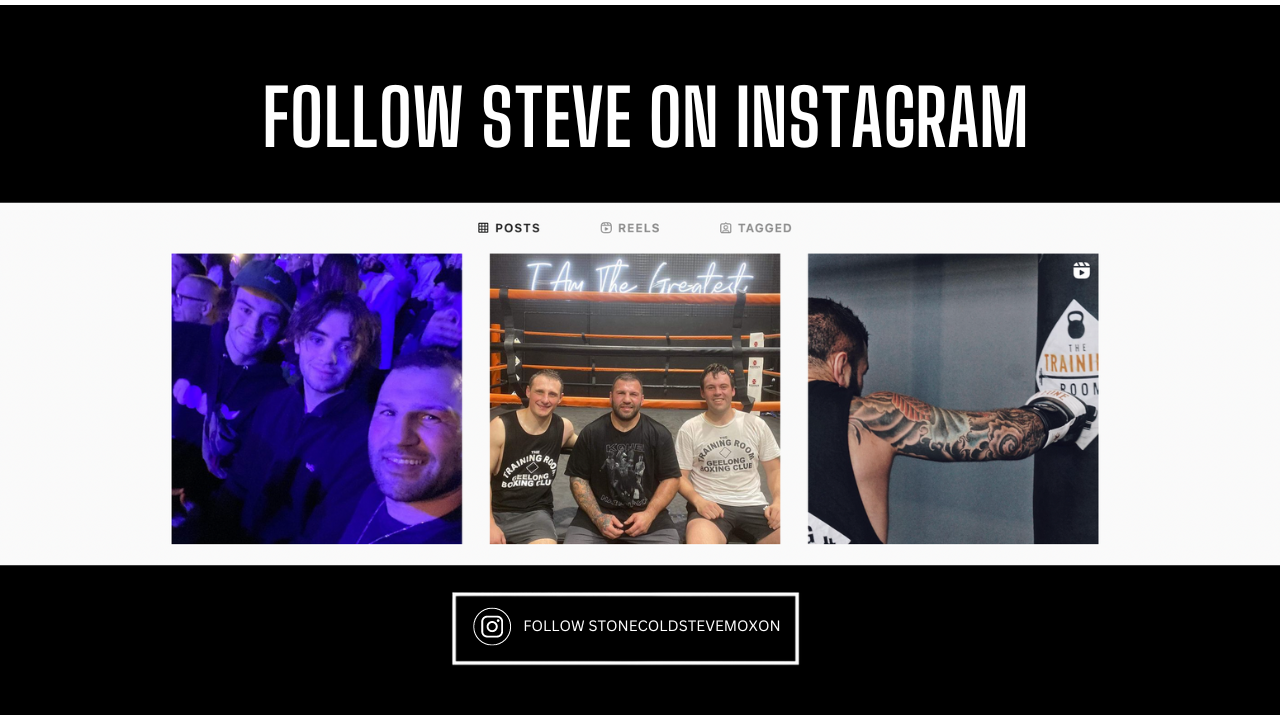Open the tattooed arm punching bag reel

pos(953,399)
